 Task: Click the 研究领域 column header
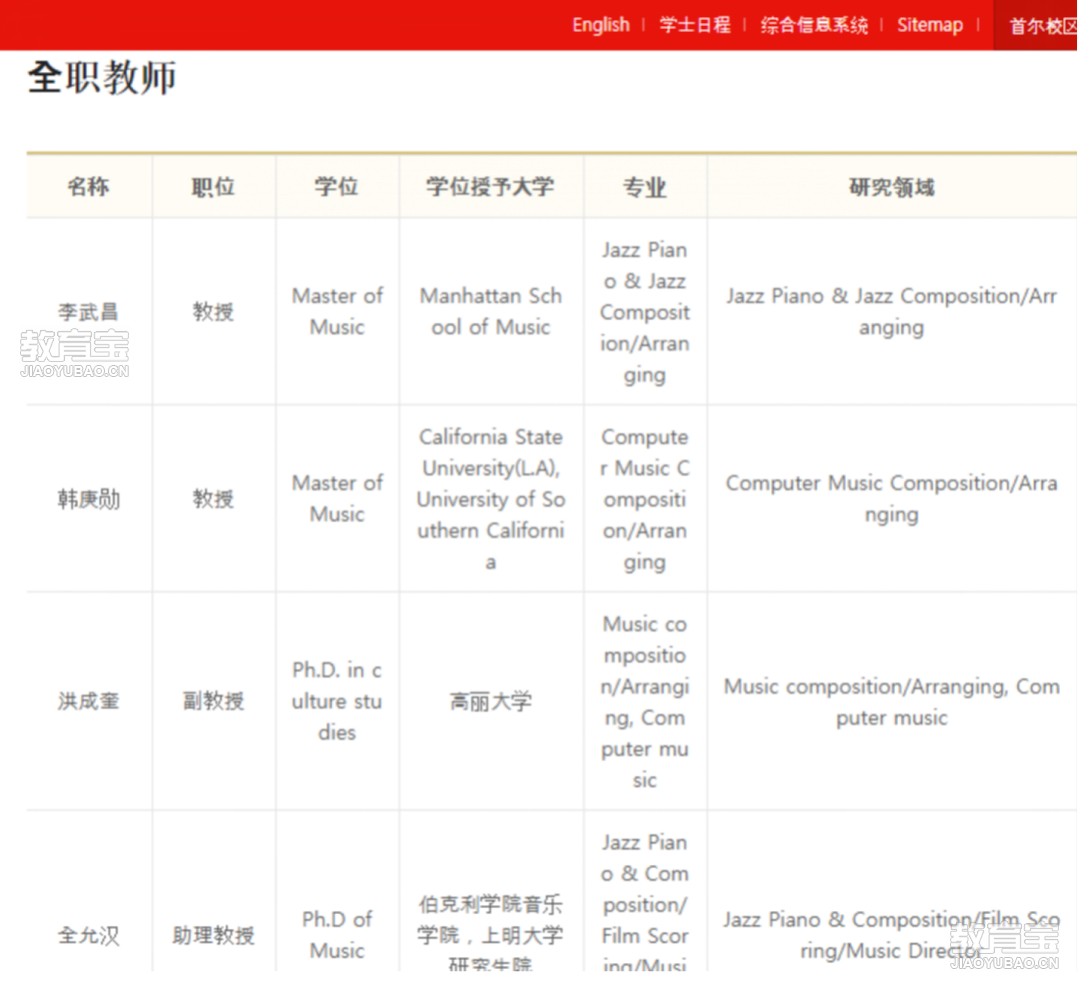[x=892, y=187]
